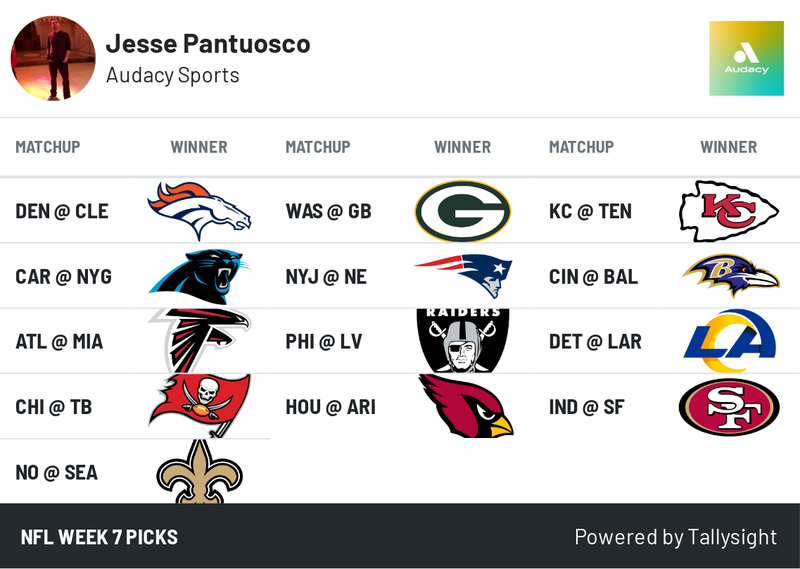Click the Arizona Cardinals logo
Screen dimensions: 800x569
coord(465,406)
